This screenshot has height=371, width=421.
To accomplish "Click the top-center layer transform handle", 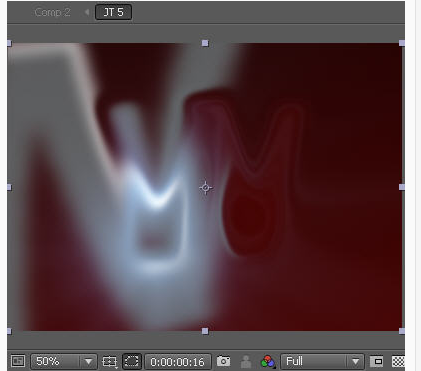I will pos(205,43).
